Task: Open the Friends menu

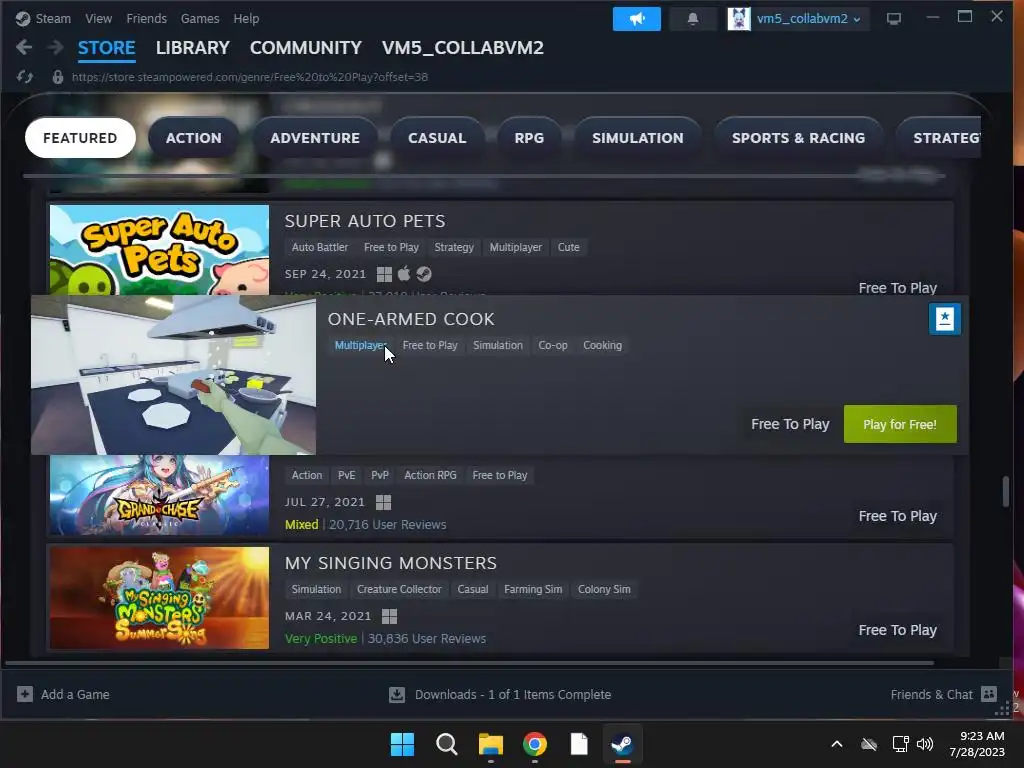Action: [146, 18]
